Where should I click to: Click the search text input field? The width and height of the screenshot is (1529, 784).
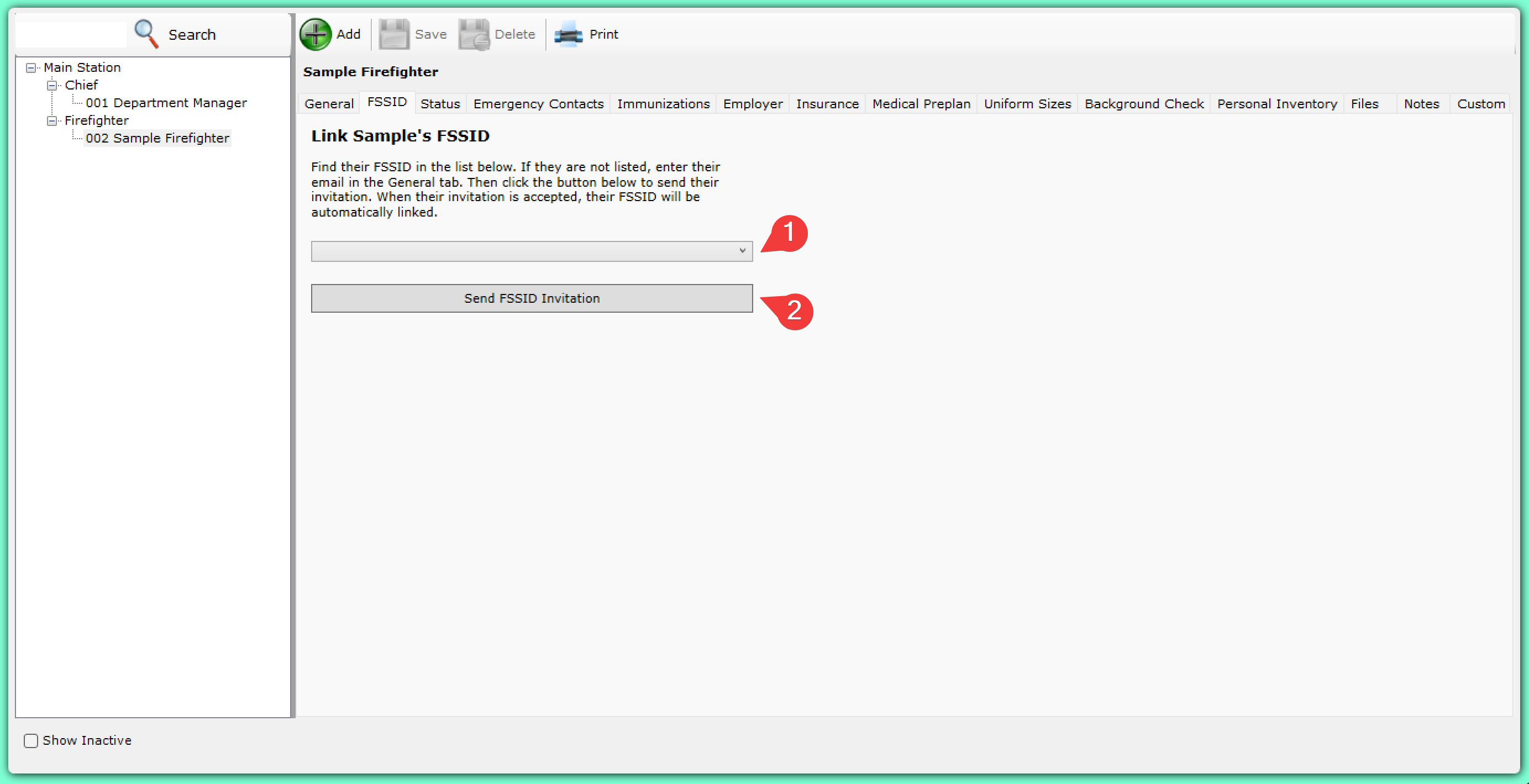[71, 34]
